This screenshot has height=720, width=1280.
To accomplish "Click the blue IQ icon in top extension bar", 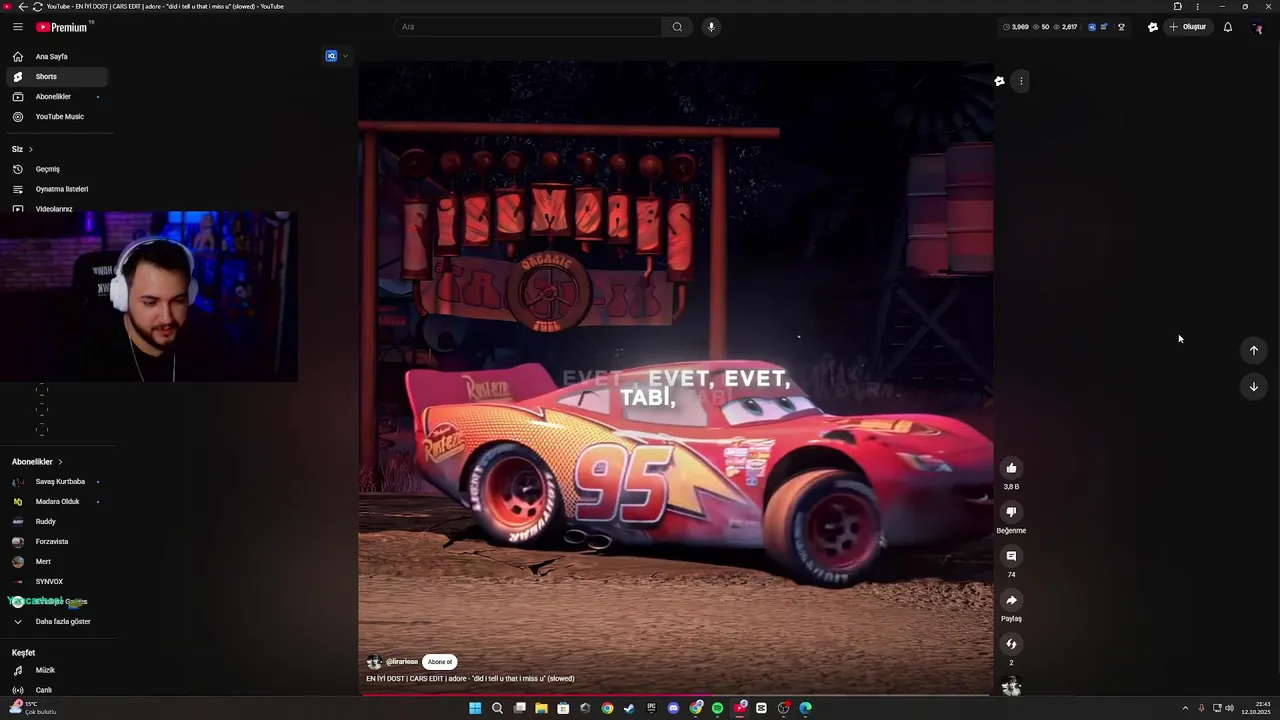I will 1092,27.
